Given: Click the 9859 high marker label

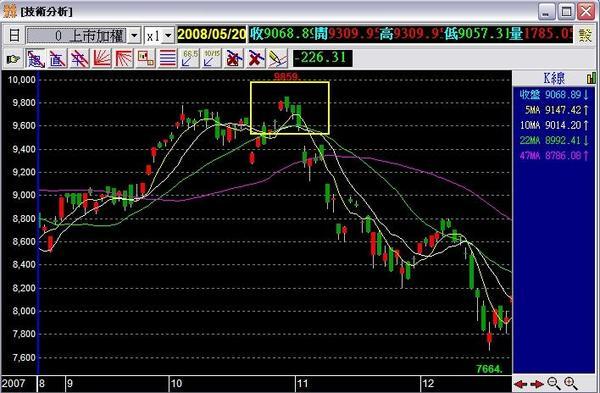Looking at the screenshot, I should coord(287,77).
